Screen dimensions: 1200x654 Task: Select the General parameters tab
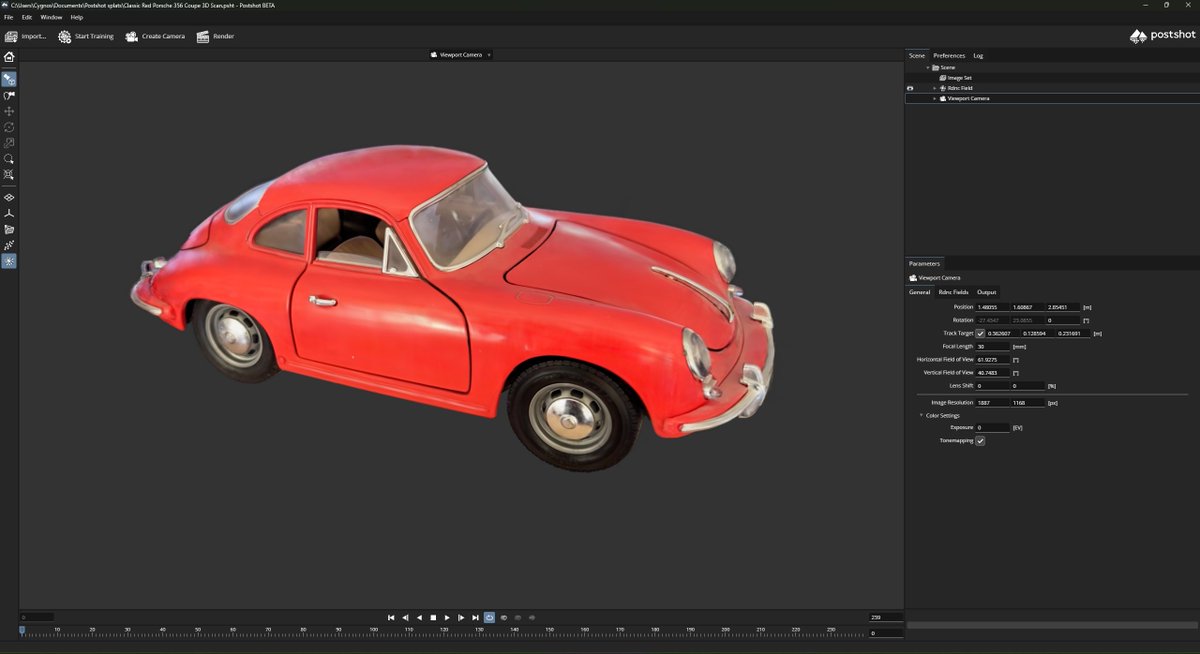pos(919,292)
